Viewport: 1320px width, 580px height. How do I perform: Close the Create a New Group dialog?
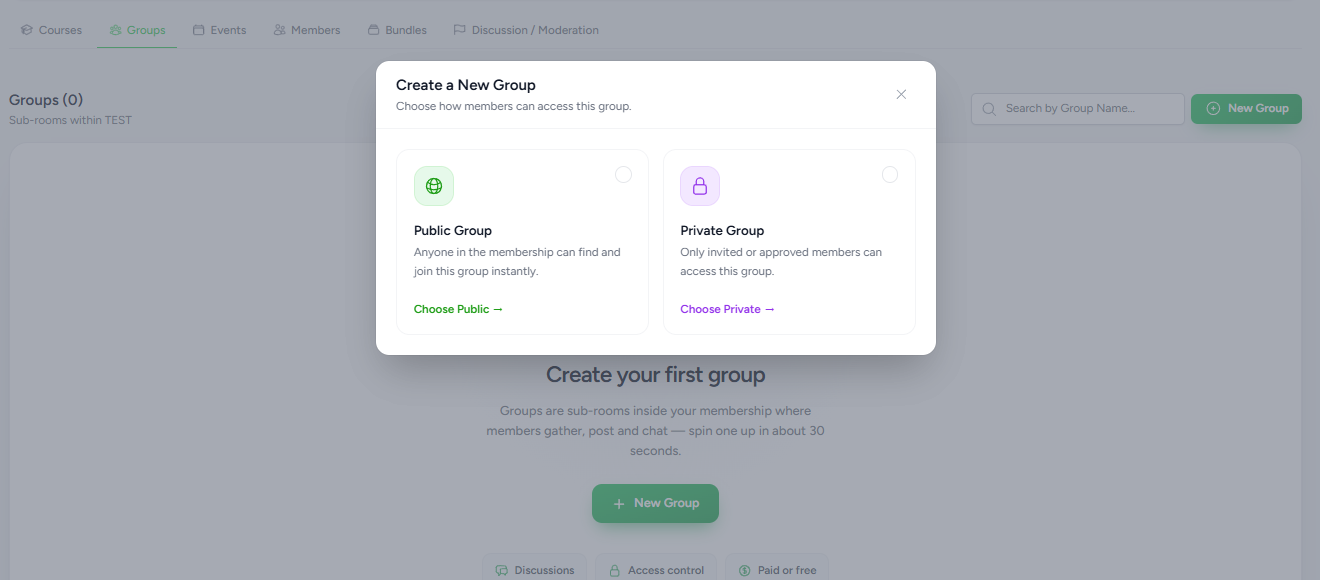pos(901,94)
